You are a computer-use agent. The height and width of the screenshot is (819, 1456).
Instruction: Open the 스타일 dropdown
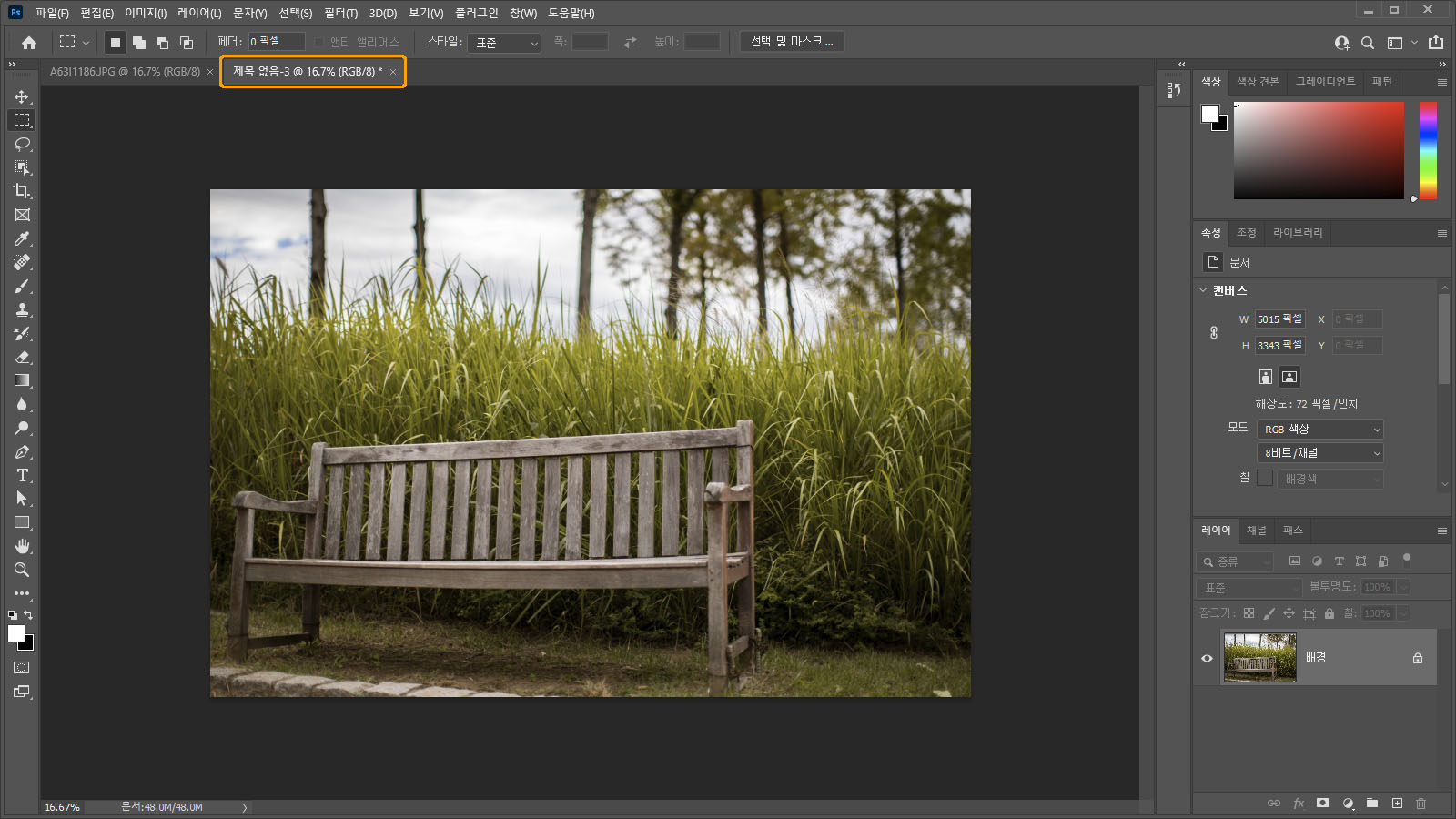[x=504, y=43]
